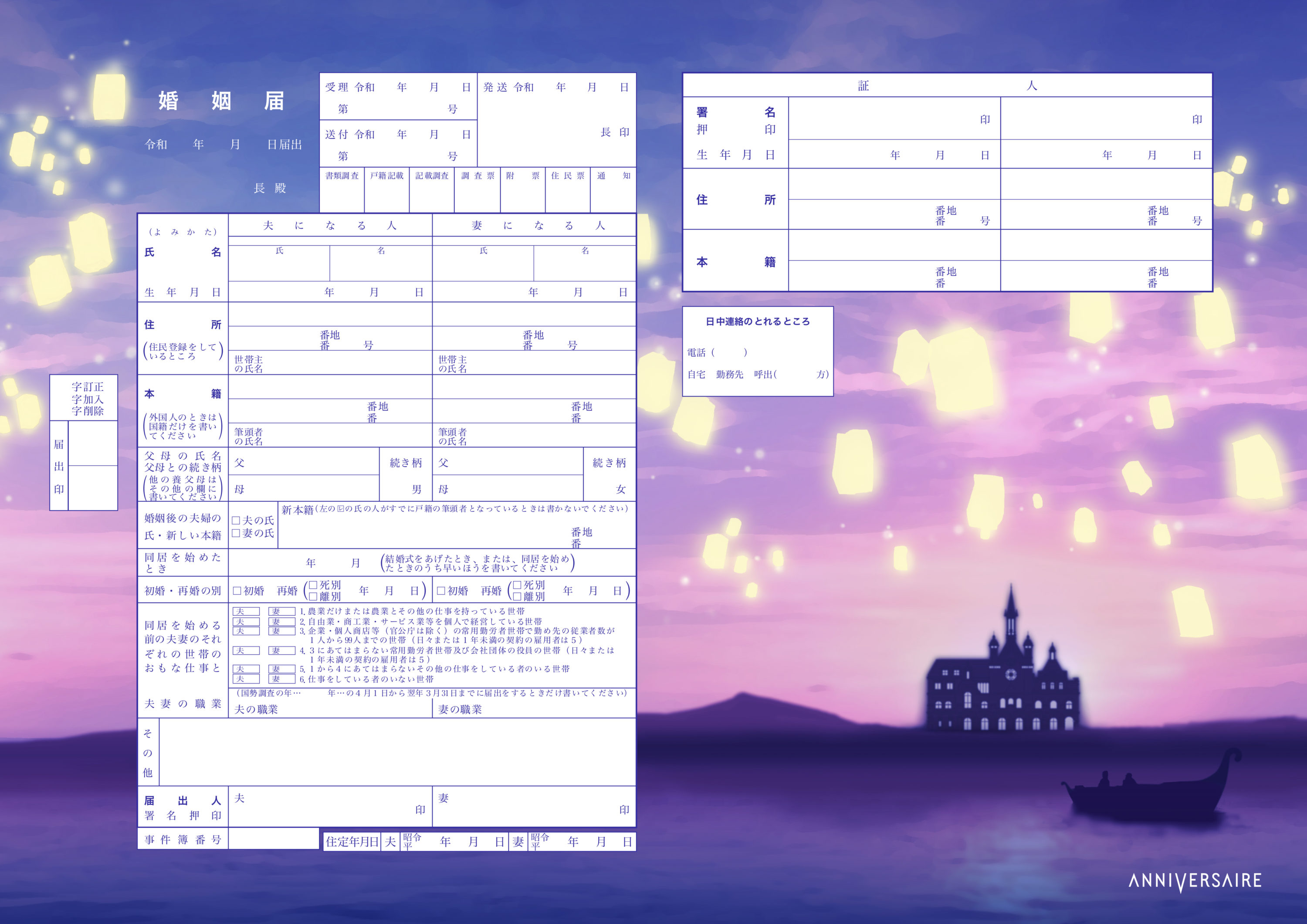Click the 妻の職業 occupation field
1307x924 pixels.
point(534,708)
